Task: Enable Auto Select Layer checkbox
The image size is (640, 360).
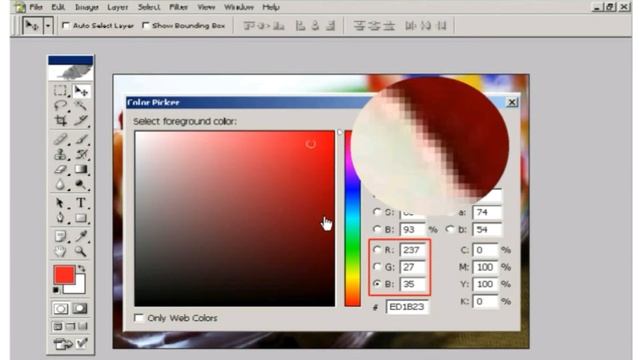Action: click(65, 26)
